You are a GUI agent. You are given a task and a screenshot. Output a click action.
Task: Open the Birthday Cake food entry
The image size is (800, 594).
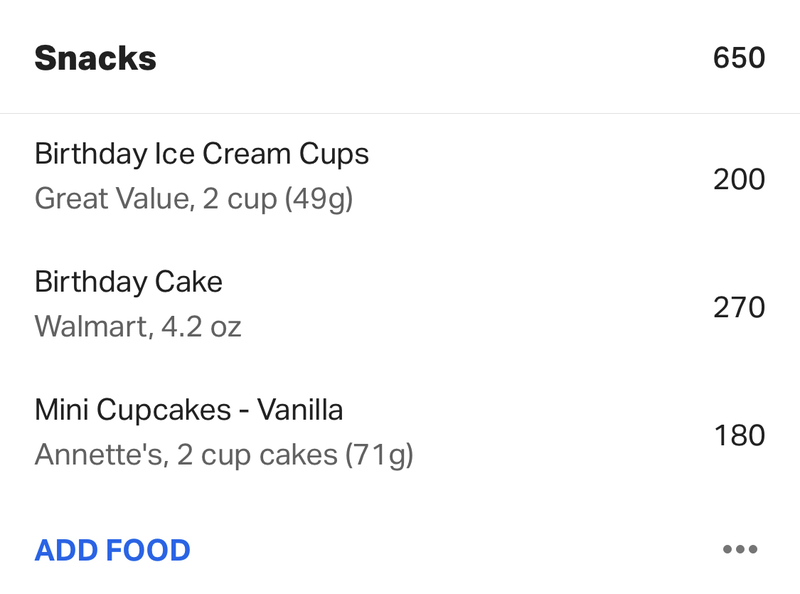coord(400,304)
